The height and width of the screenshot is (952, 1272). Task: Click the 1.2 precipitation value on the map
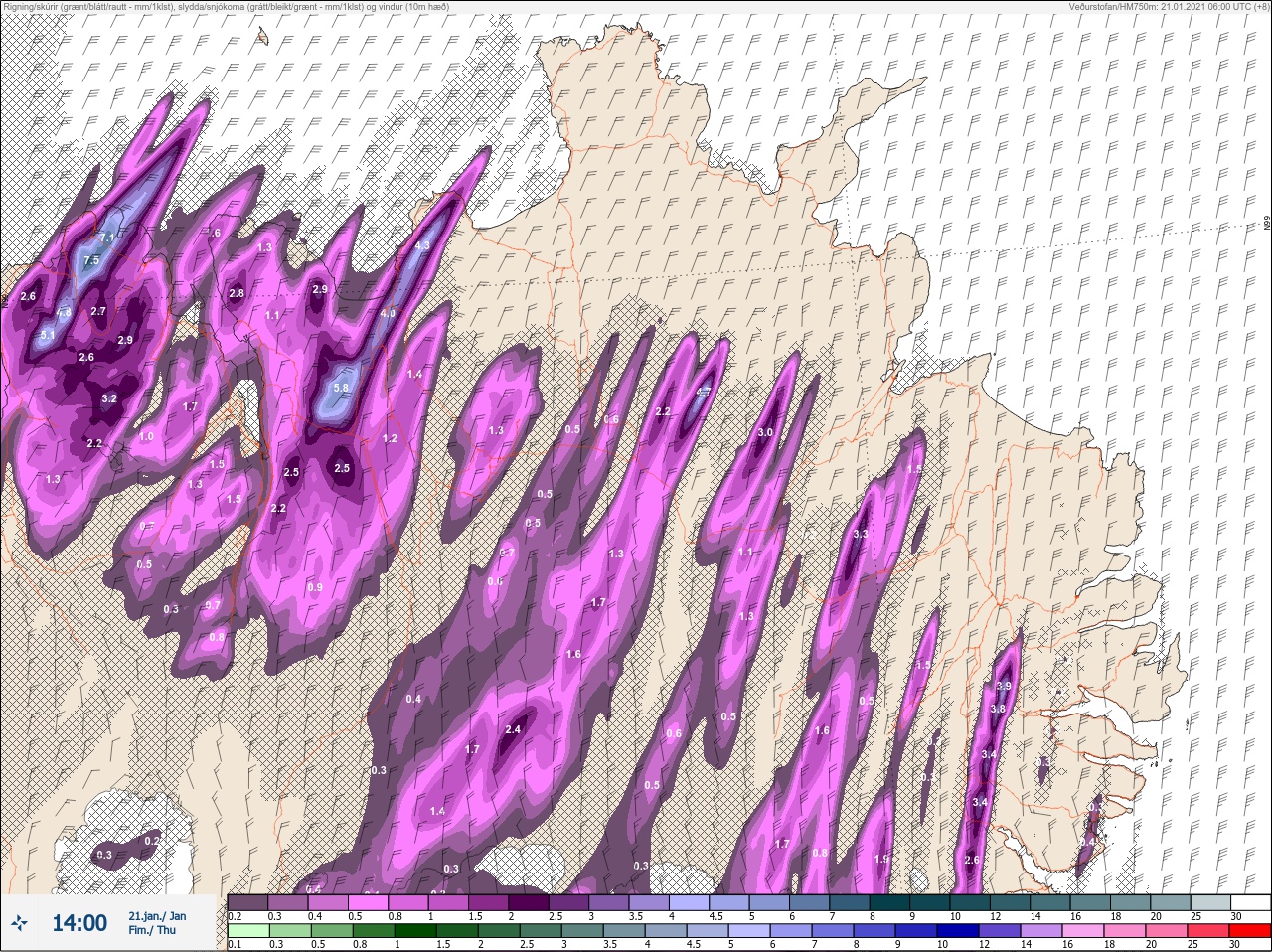(x=391, y=439)
